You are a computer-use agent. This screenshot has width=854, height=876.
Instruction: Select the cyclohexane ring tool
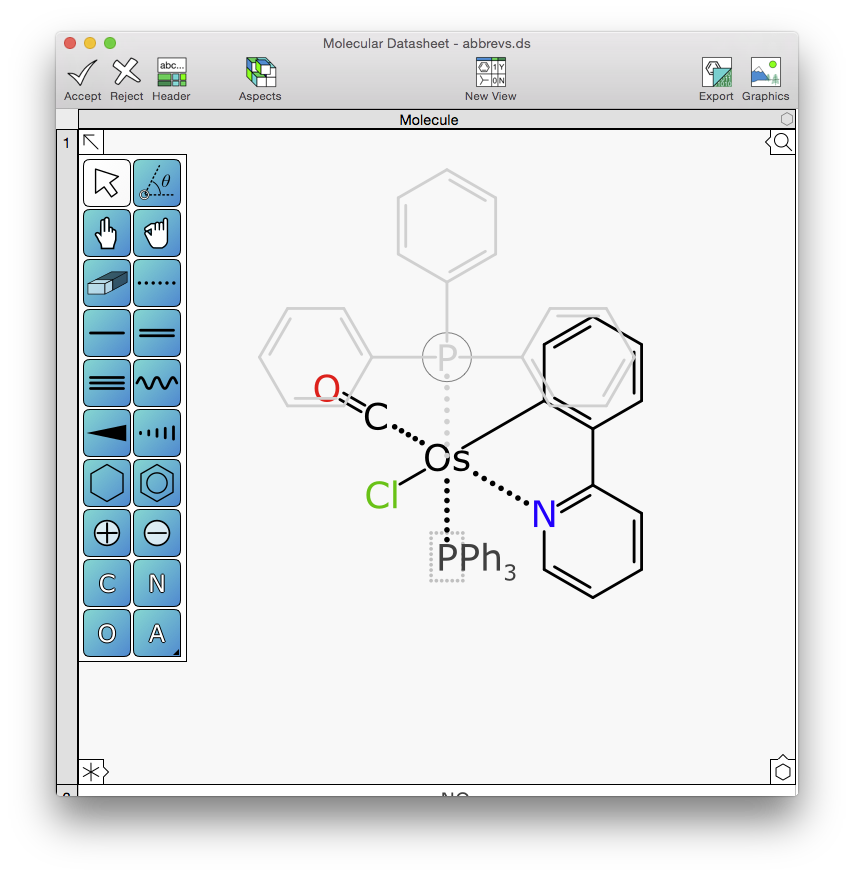click(107, 483)
